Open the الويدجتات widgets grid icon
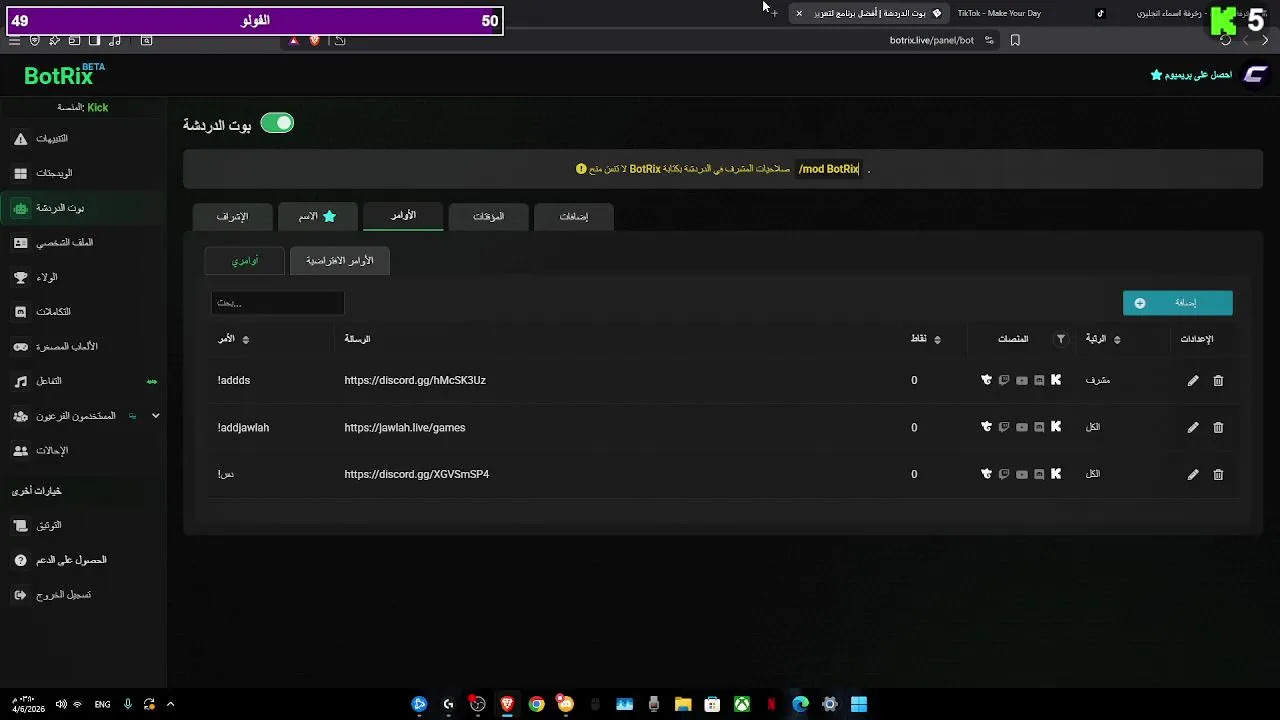 (20, 173)
